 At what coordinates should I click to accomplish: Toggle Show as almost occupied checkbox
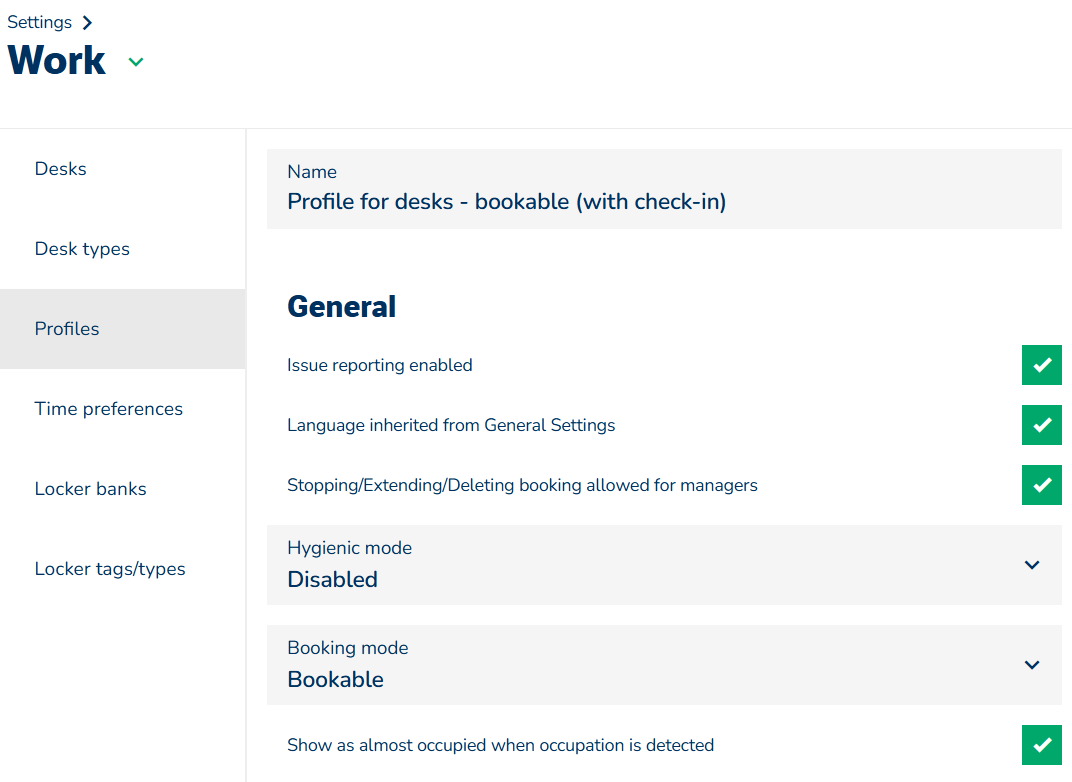(x=1041, y=745)
